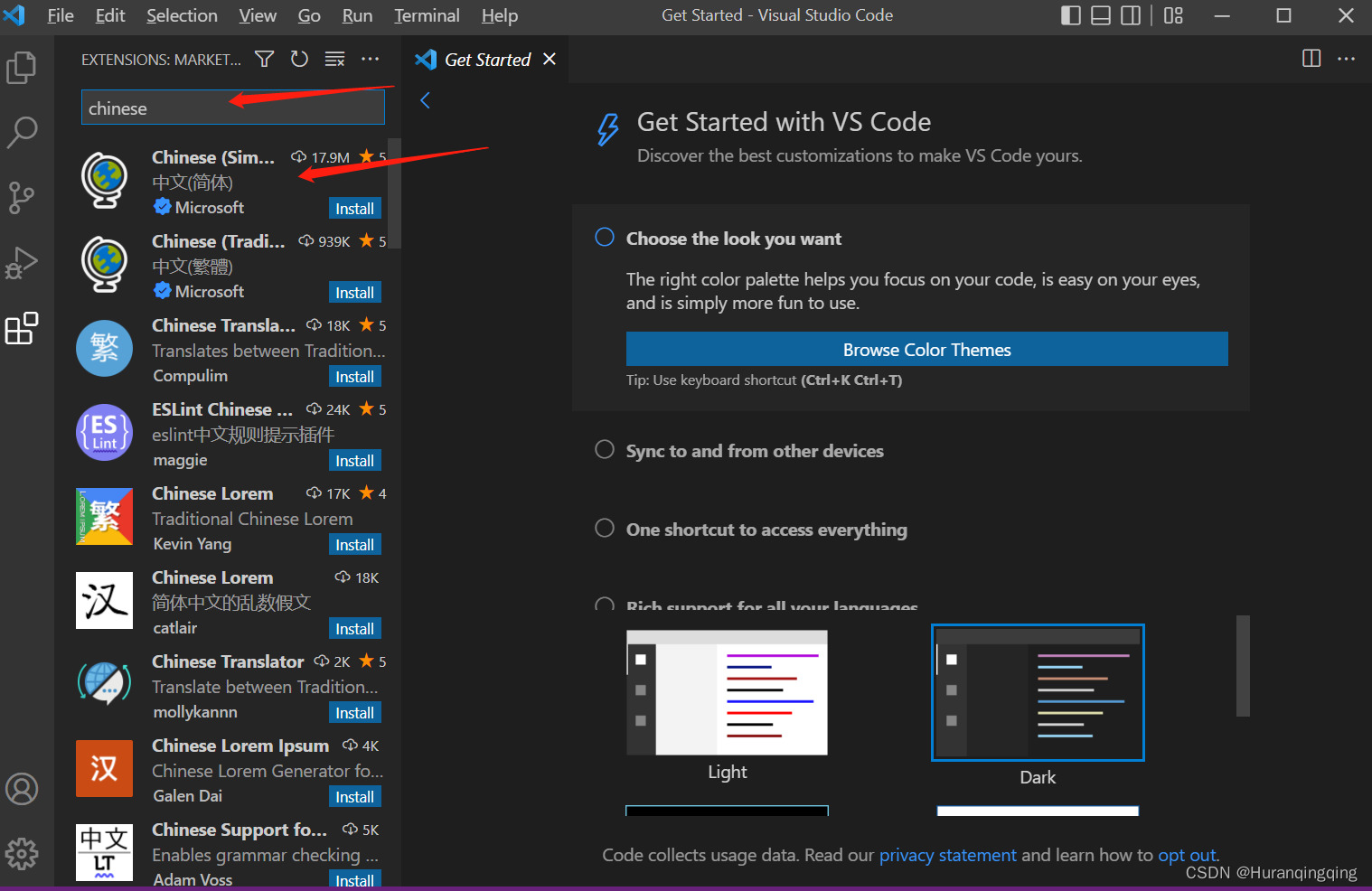Select Chinese Traditional extension globe icon

(104, 265)
